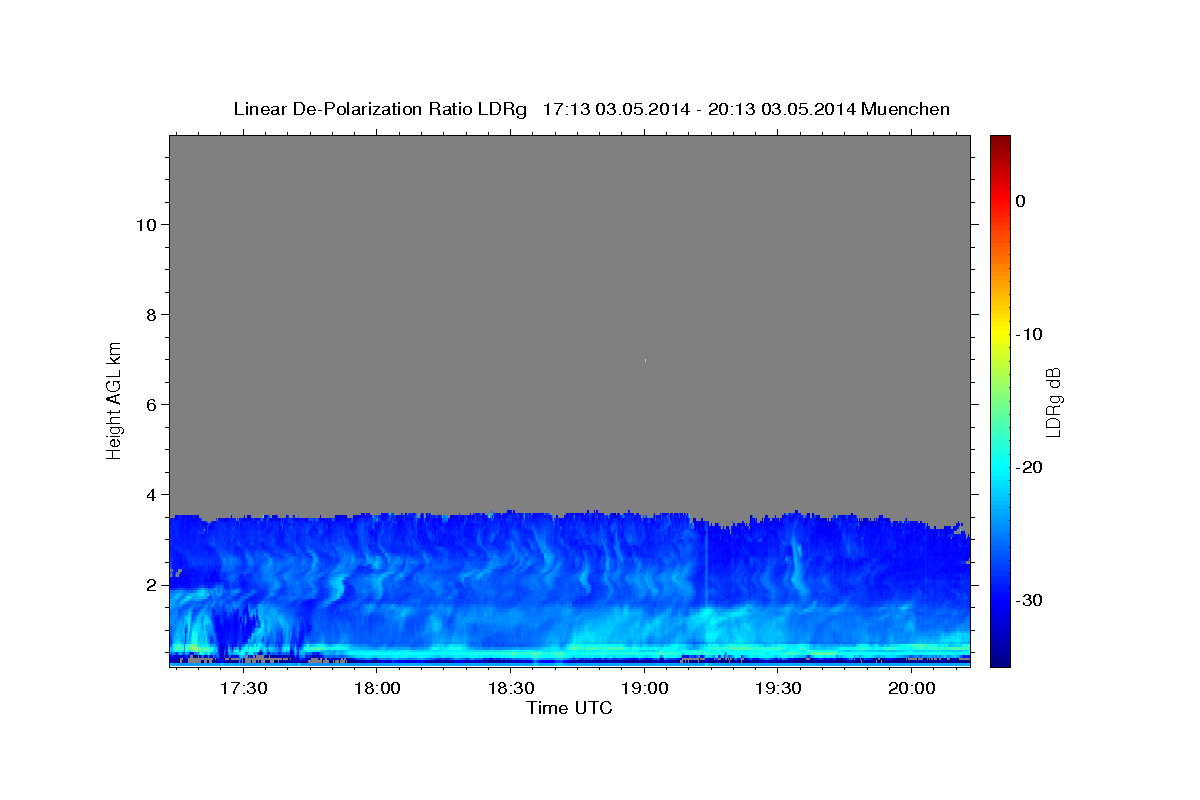The height and width of the screenshot is (800, 1200).
Task: Click the colorbar value -30
Action: pos(1029,600)
